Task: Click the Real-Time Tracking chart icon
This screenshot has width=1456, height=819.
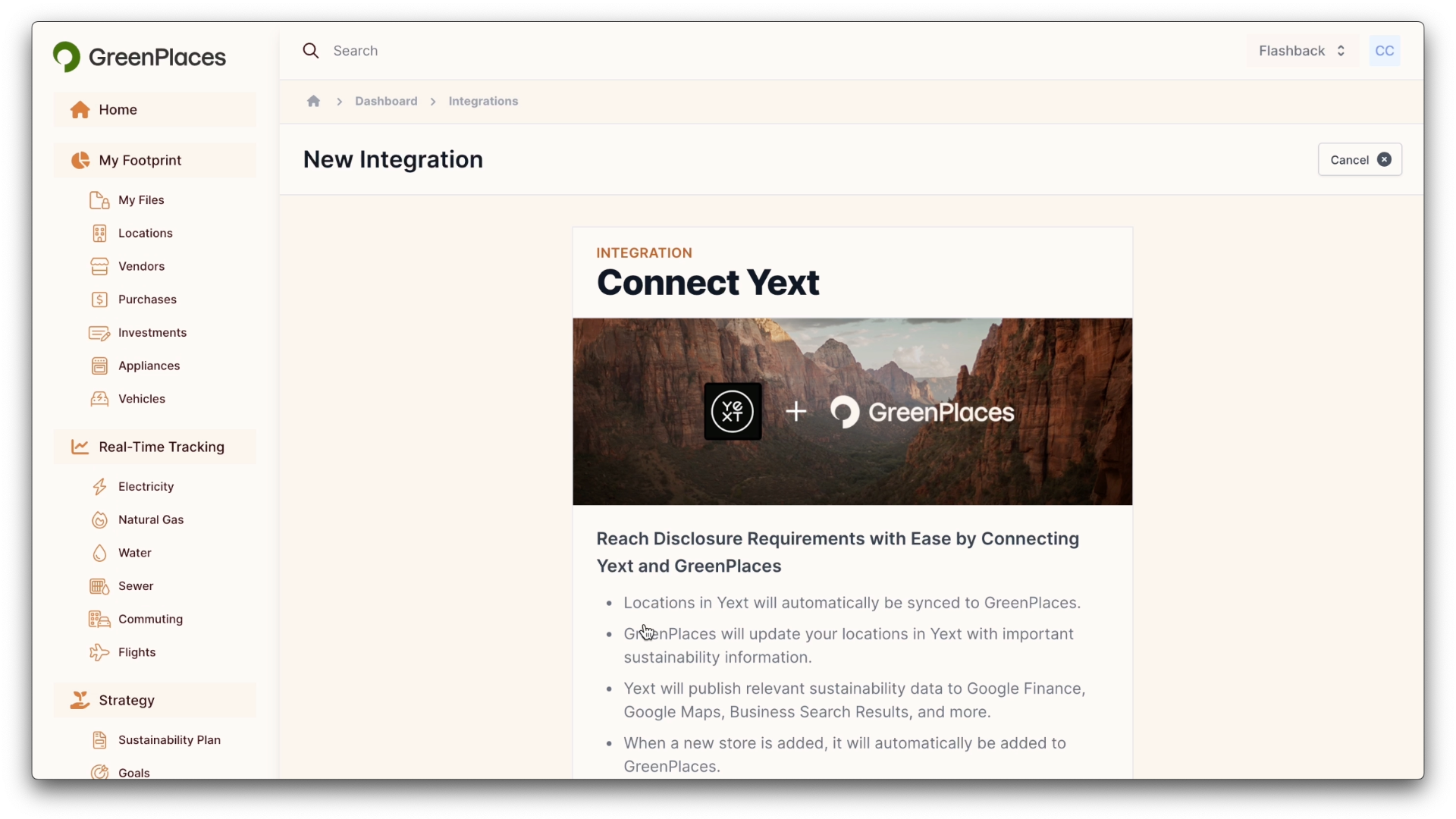Action: (80, 447)
